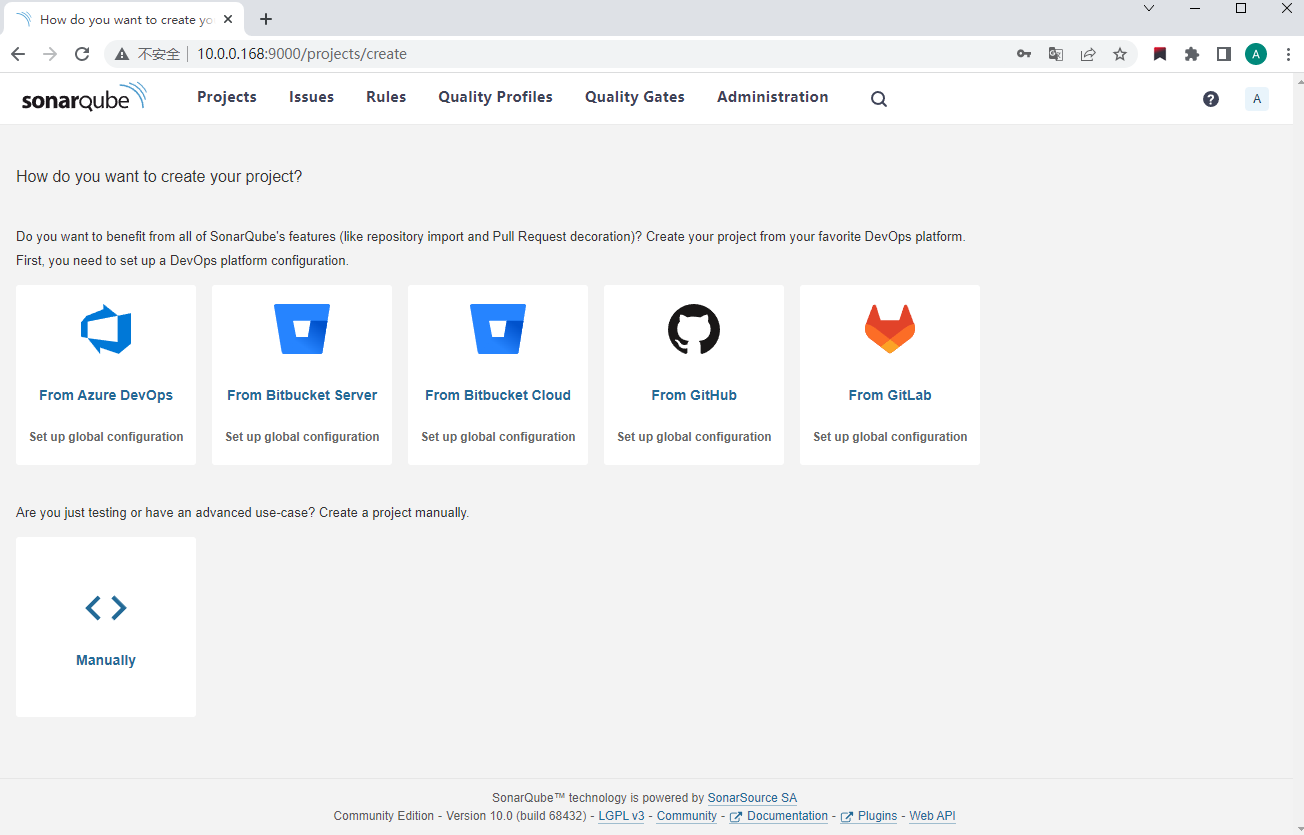Screen dimensions: 1304x835
Task: Open SonarSource SA footer link
Action: pyautogui.click(x=752, y=798)
